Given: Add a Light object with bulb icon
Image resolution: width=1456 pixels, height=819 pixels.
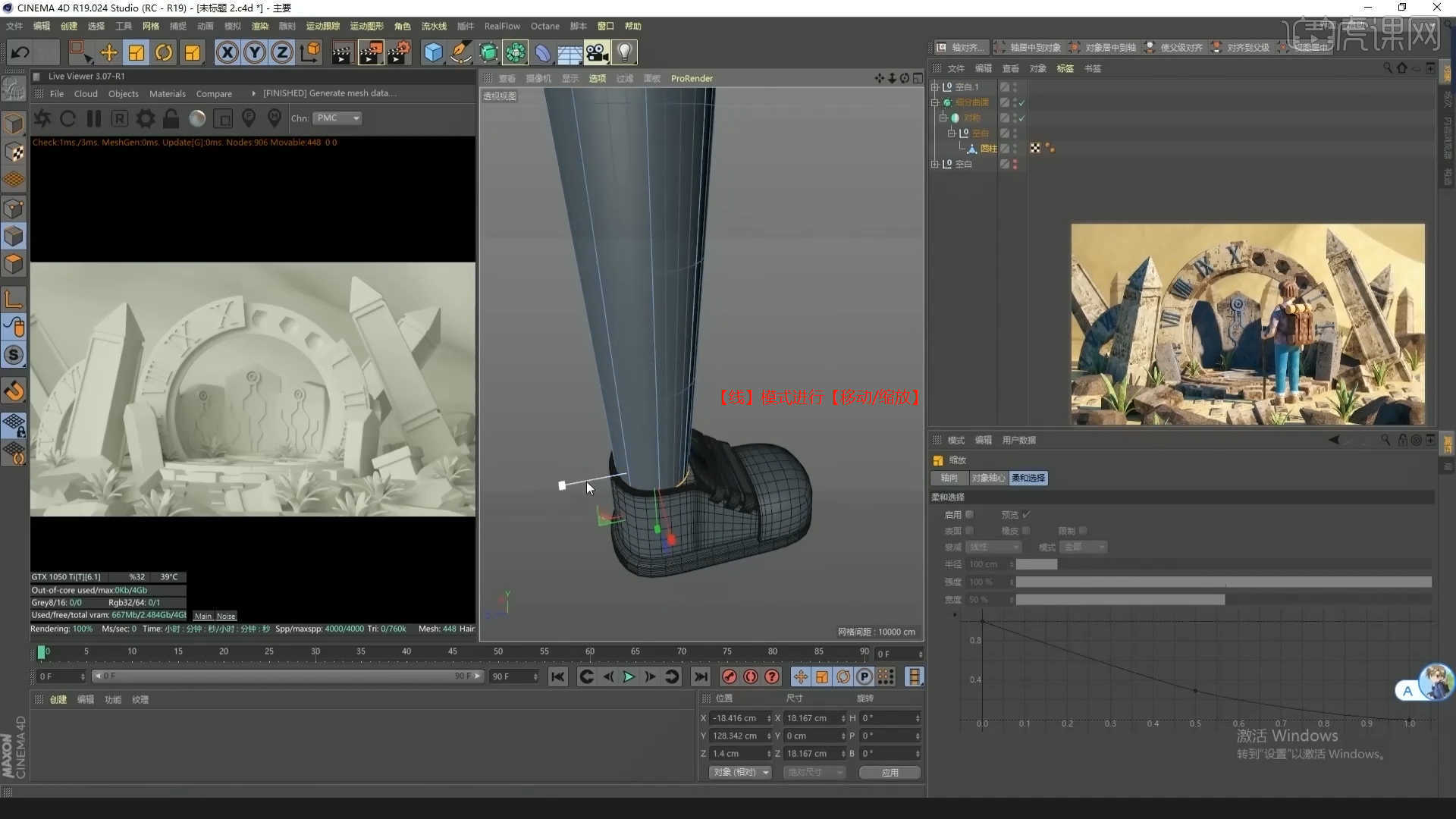Looking at the screenshot, I should pos(624,52).
